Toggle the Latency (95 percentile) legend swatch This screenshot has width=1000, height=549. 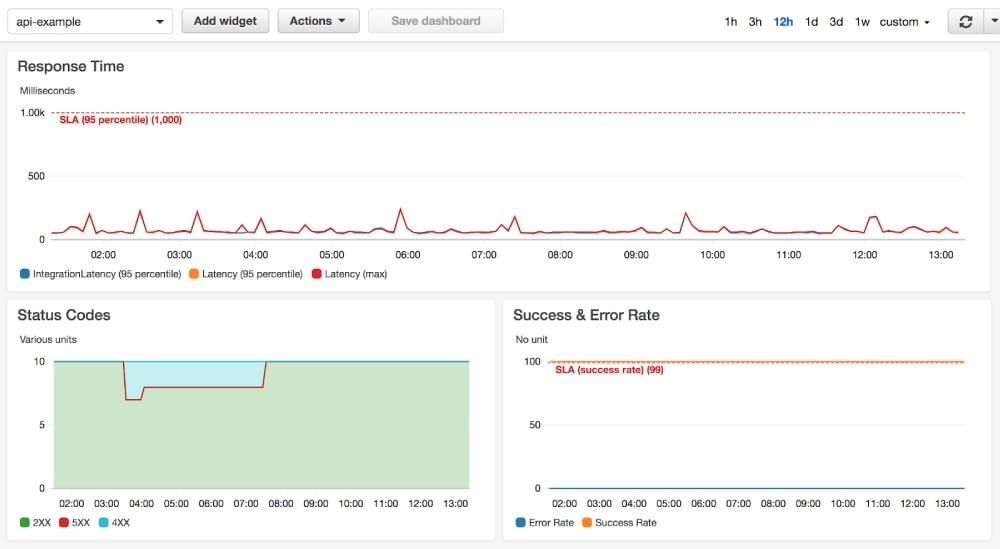click(x=194, y=274)
